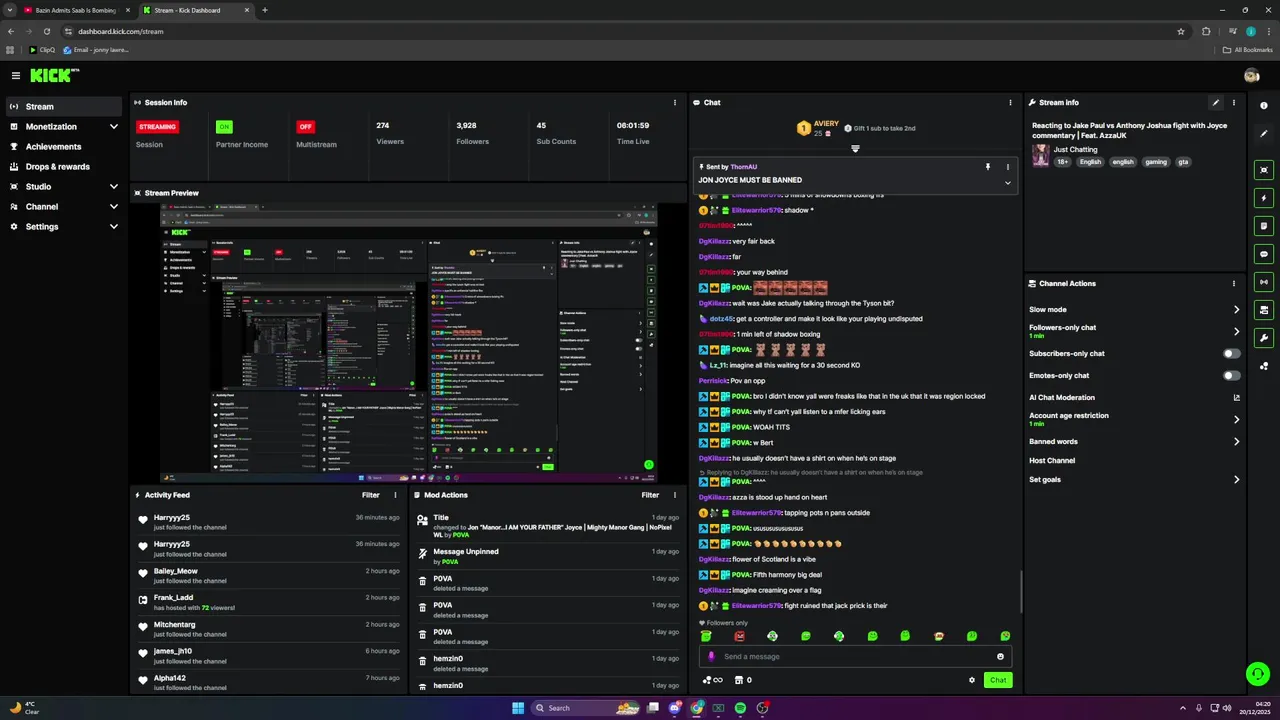Click the Send a message input
1280x720 pixels.
[855, 656]
